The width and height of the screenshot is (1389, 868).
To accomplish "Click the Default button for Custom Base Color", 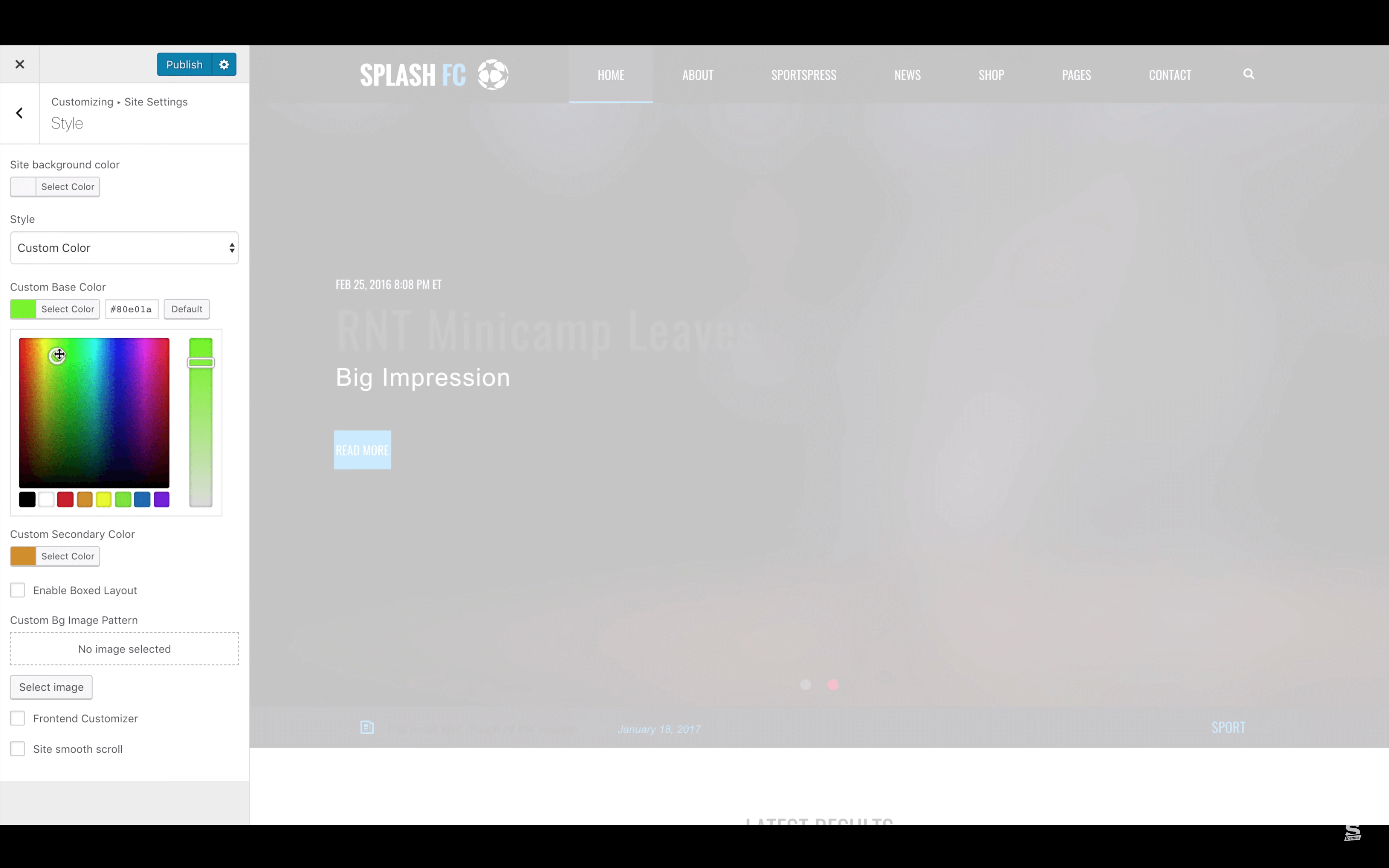I will [187, 308].
